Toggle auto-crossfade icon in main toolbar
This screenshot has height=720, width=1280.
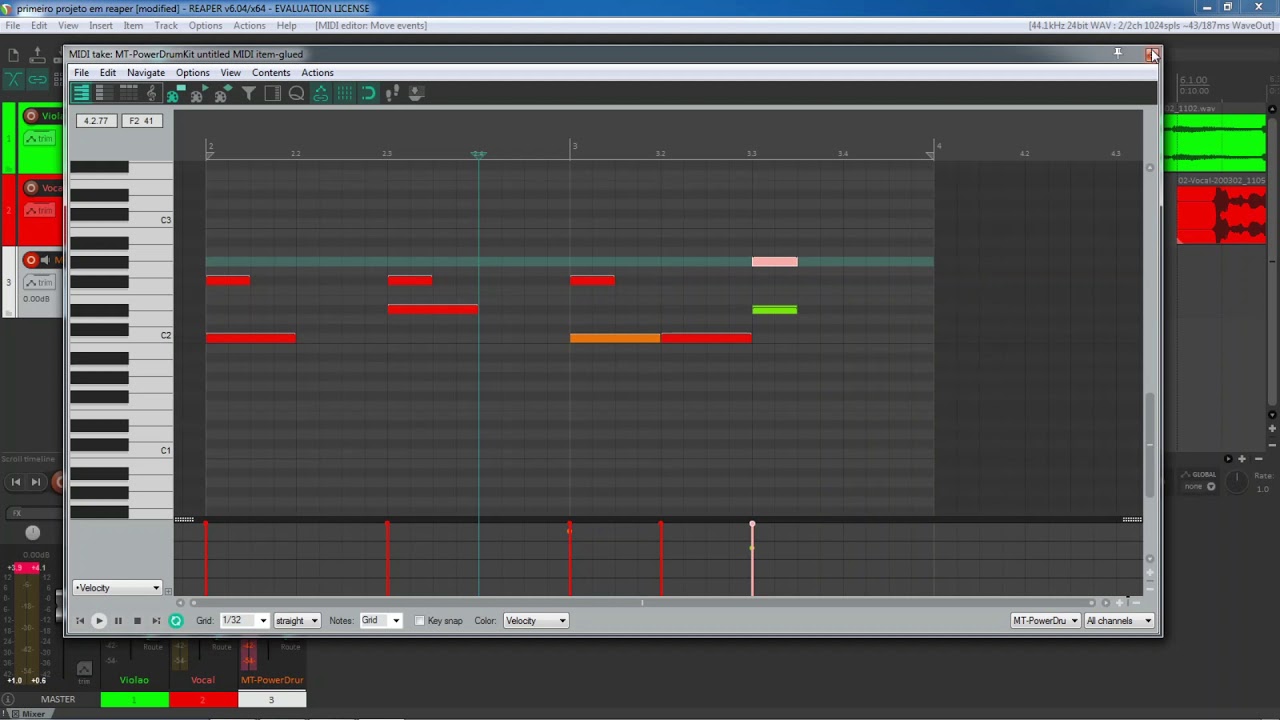(x=13, y=79)
